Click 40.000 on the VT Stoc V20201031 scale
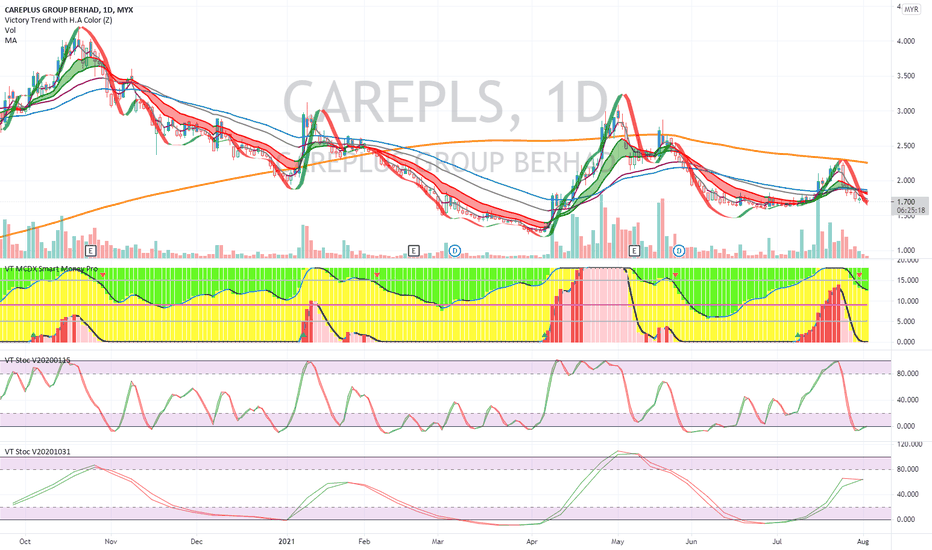932x550 pixels. click(x=906, y=494)
